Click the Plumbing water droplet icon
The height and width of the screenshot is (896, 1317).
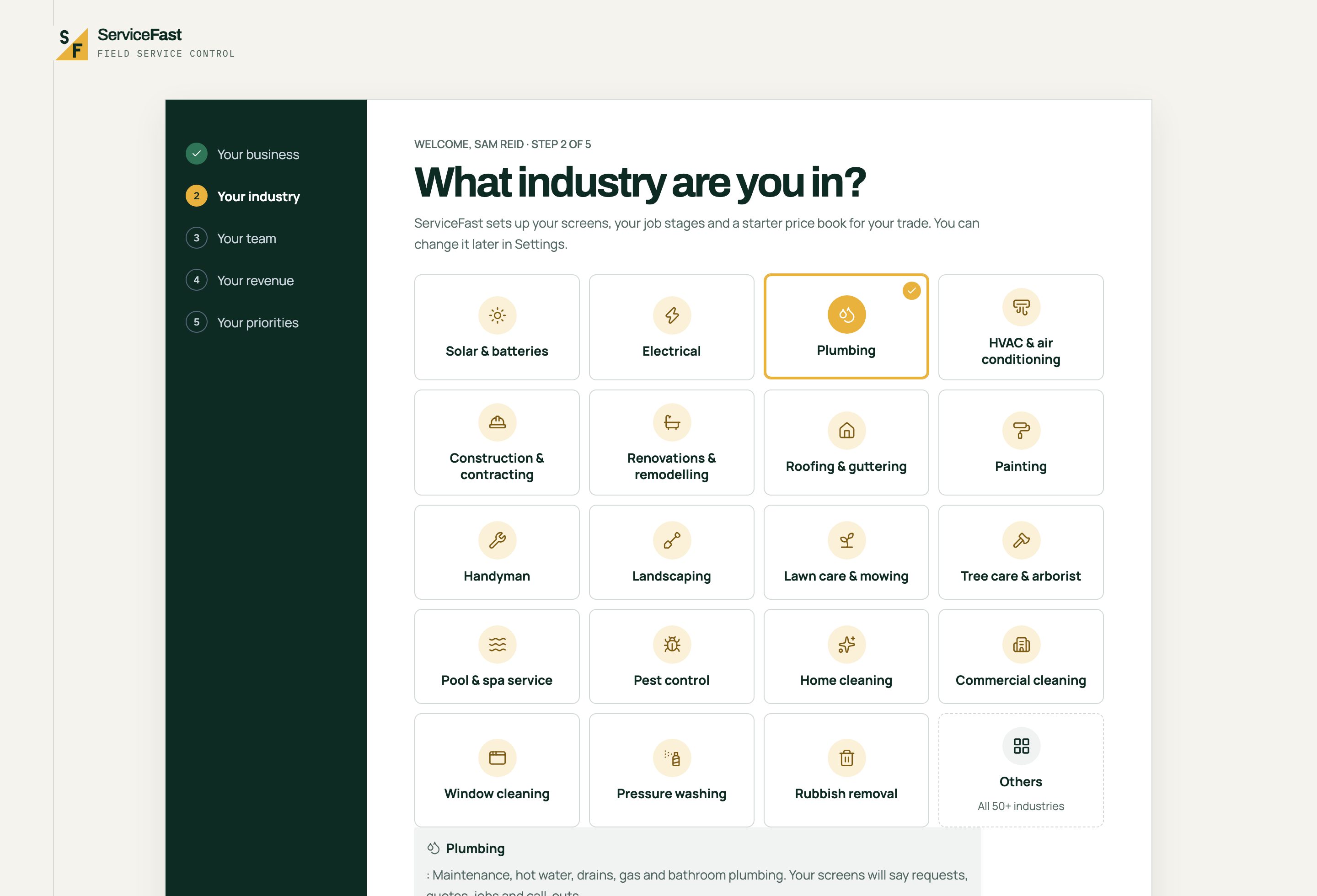(x=846, y=315)
